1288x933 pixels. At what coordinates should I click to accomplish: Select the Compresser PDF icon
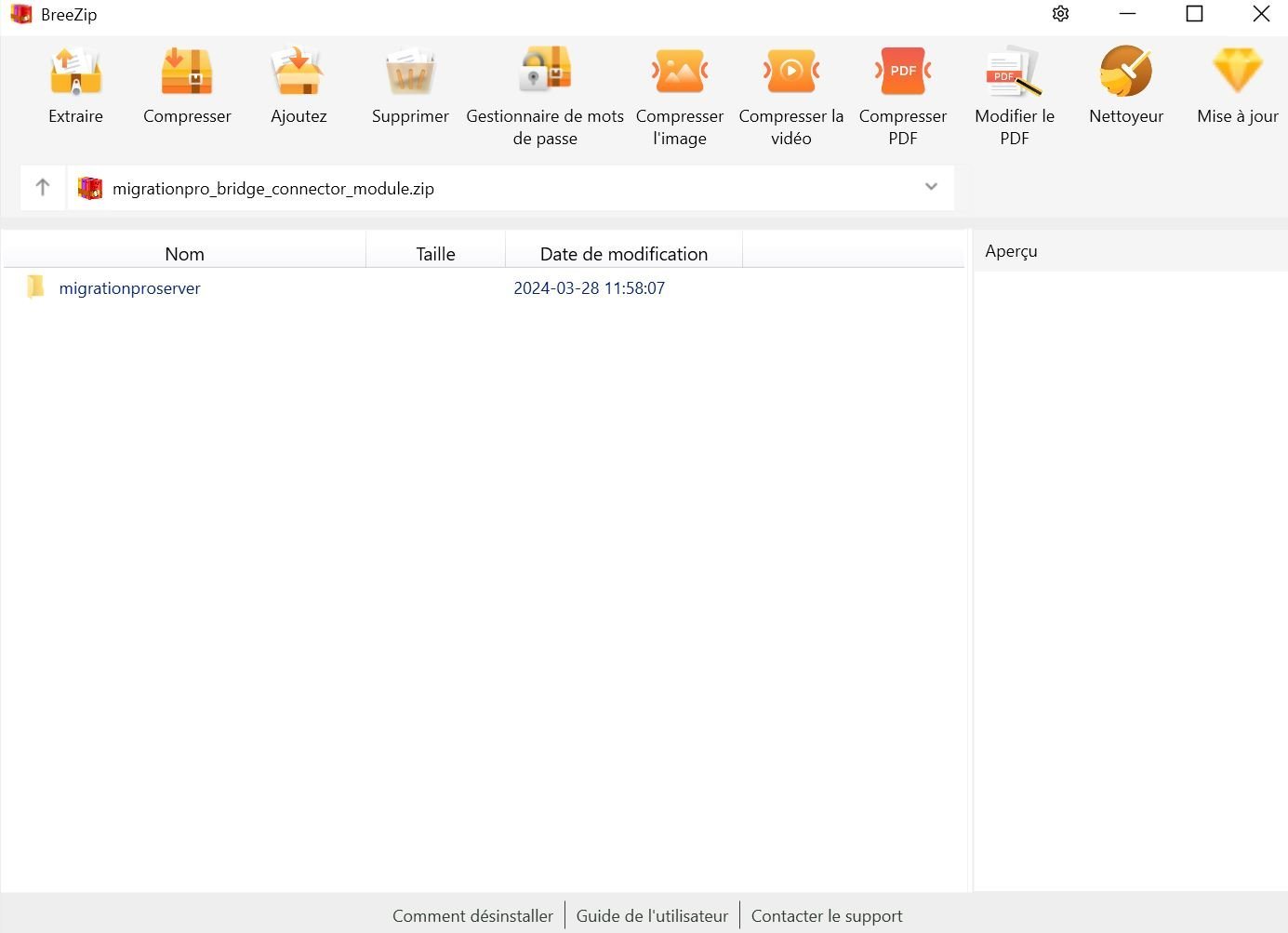point(903,72)
